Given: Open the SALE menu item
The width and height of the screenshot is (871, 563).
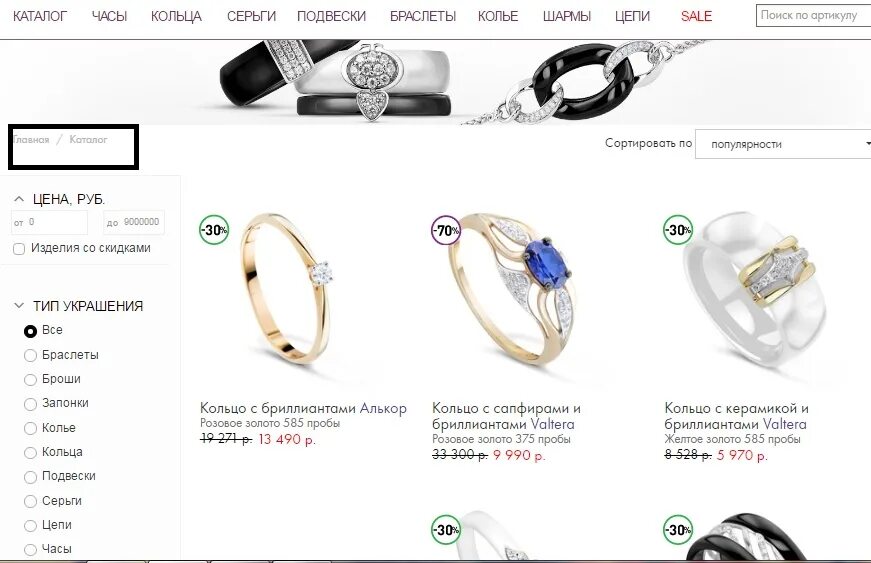Looking at the screenshot, I should 696,17.
